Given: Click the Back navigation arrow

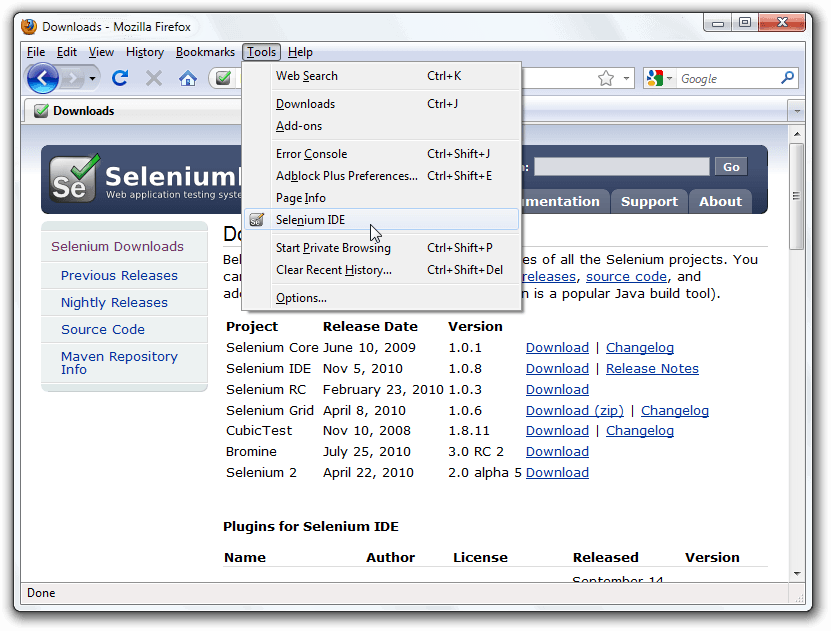Looking at the screenshot, I should pos(42,77).
